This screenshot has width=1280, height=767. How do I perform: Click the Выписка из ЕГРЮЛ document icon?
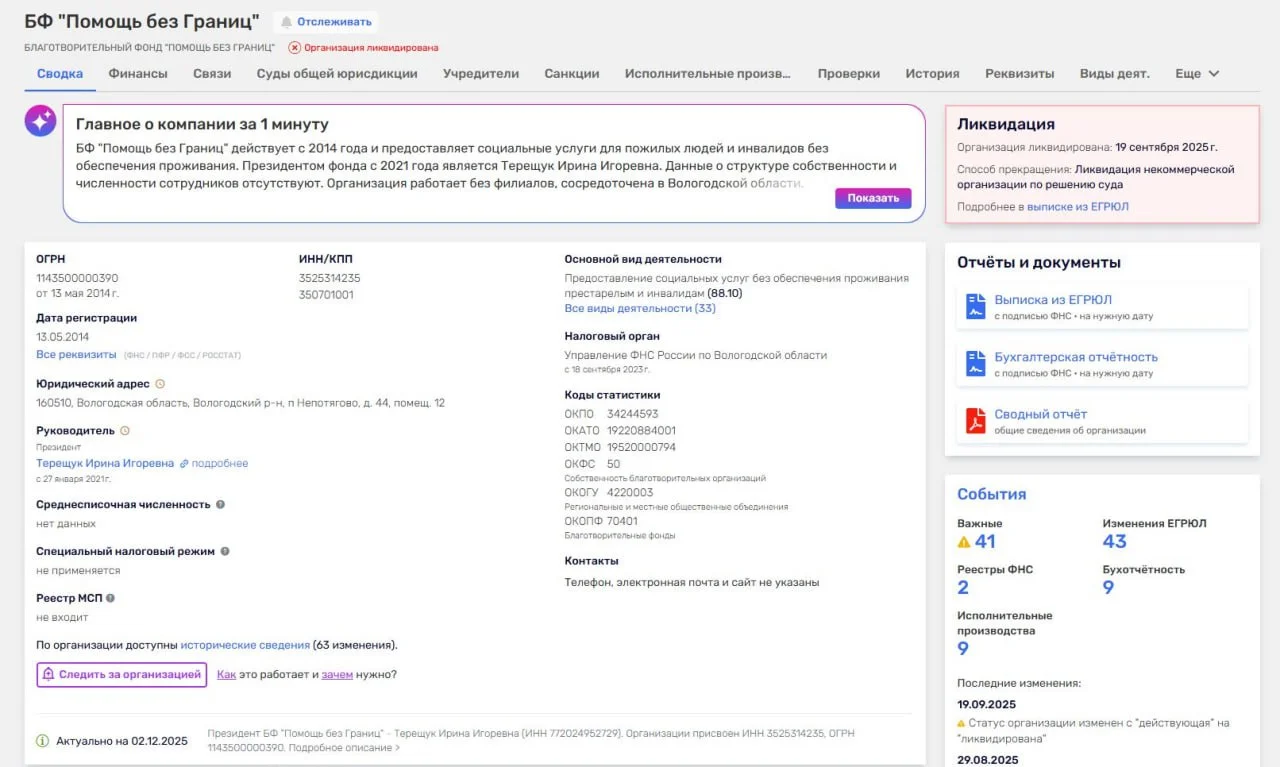(x=976, y=306)
